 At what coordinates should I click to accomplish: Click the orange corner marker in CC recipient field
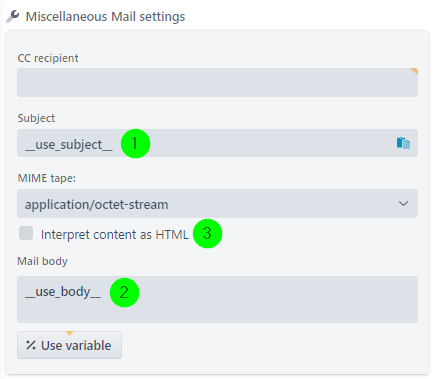(414, 71)
